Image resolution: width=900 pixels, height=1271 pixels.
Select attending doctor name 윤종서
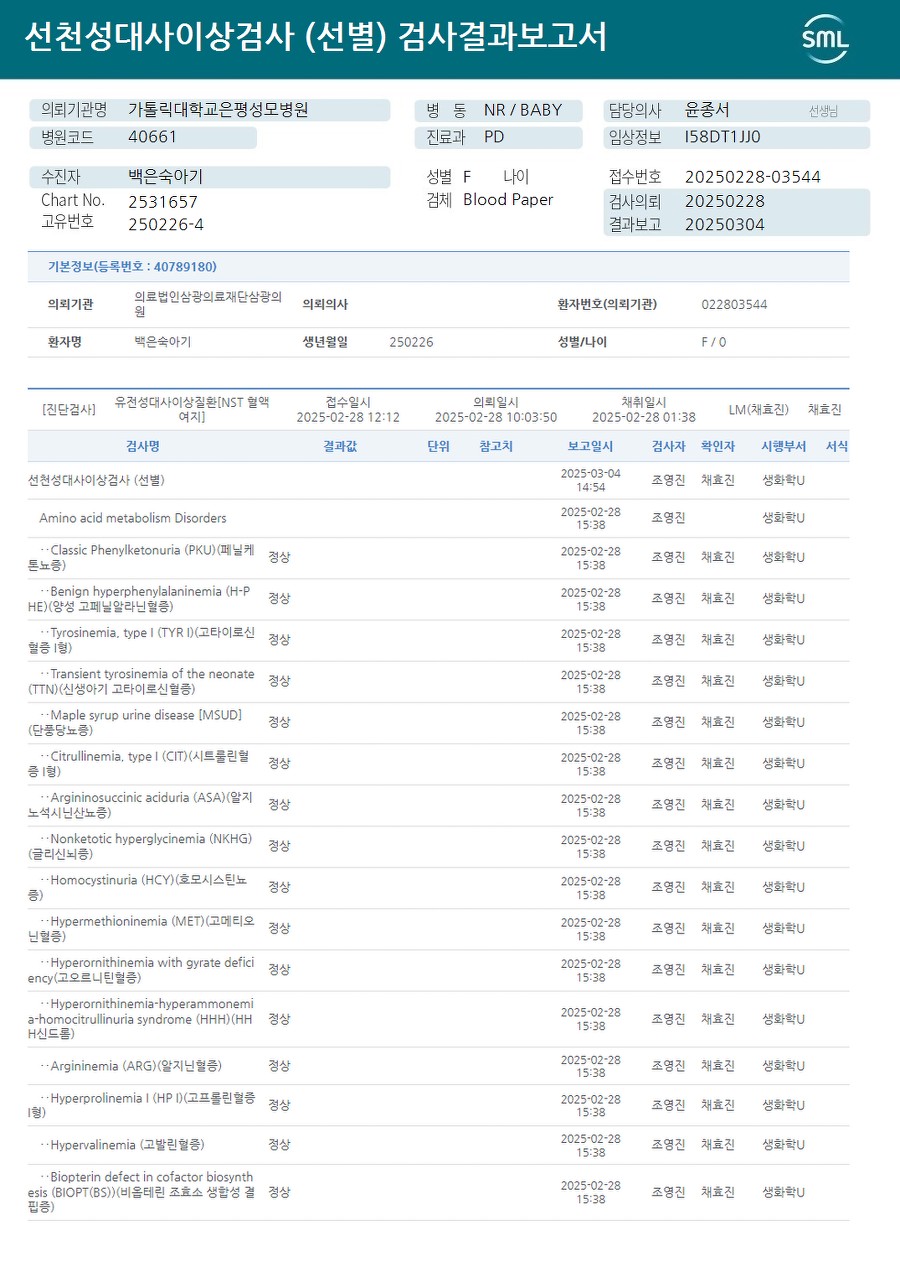click(x=707, y=110)
